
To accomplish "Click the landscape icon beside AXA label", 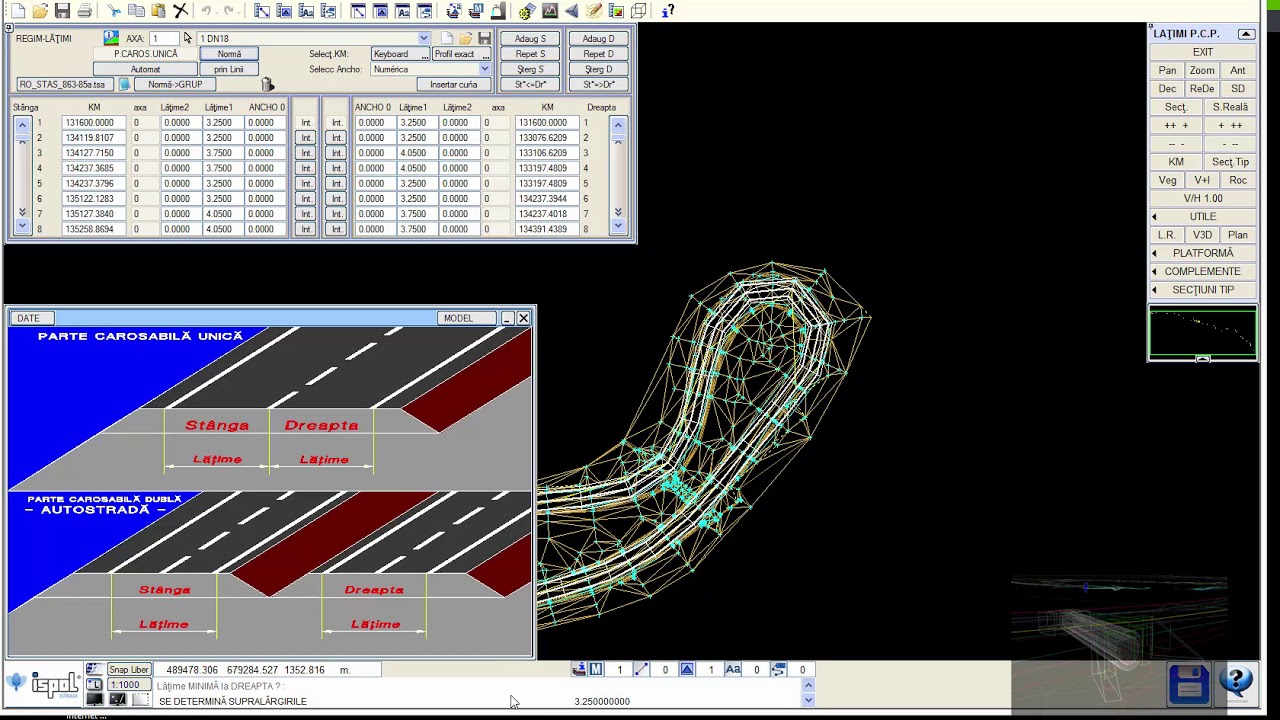I will click(x=111, y=38).
